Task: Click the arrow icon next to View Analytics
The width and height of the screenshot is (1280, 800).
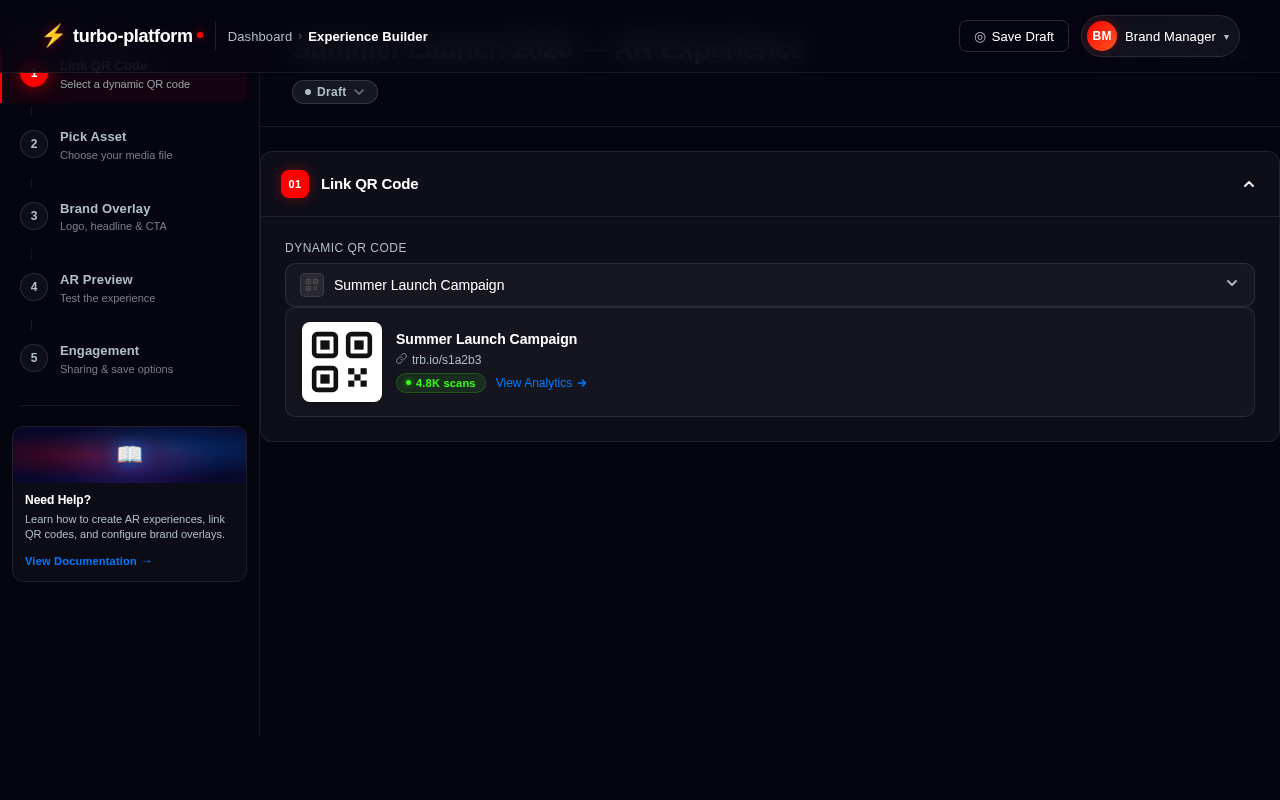Action: [x=582, y=383]
